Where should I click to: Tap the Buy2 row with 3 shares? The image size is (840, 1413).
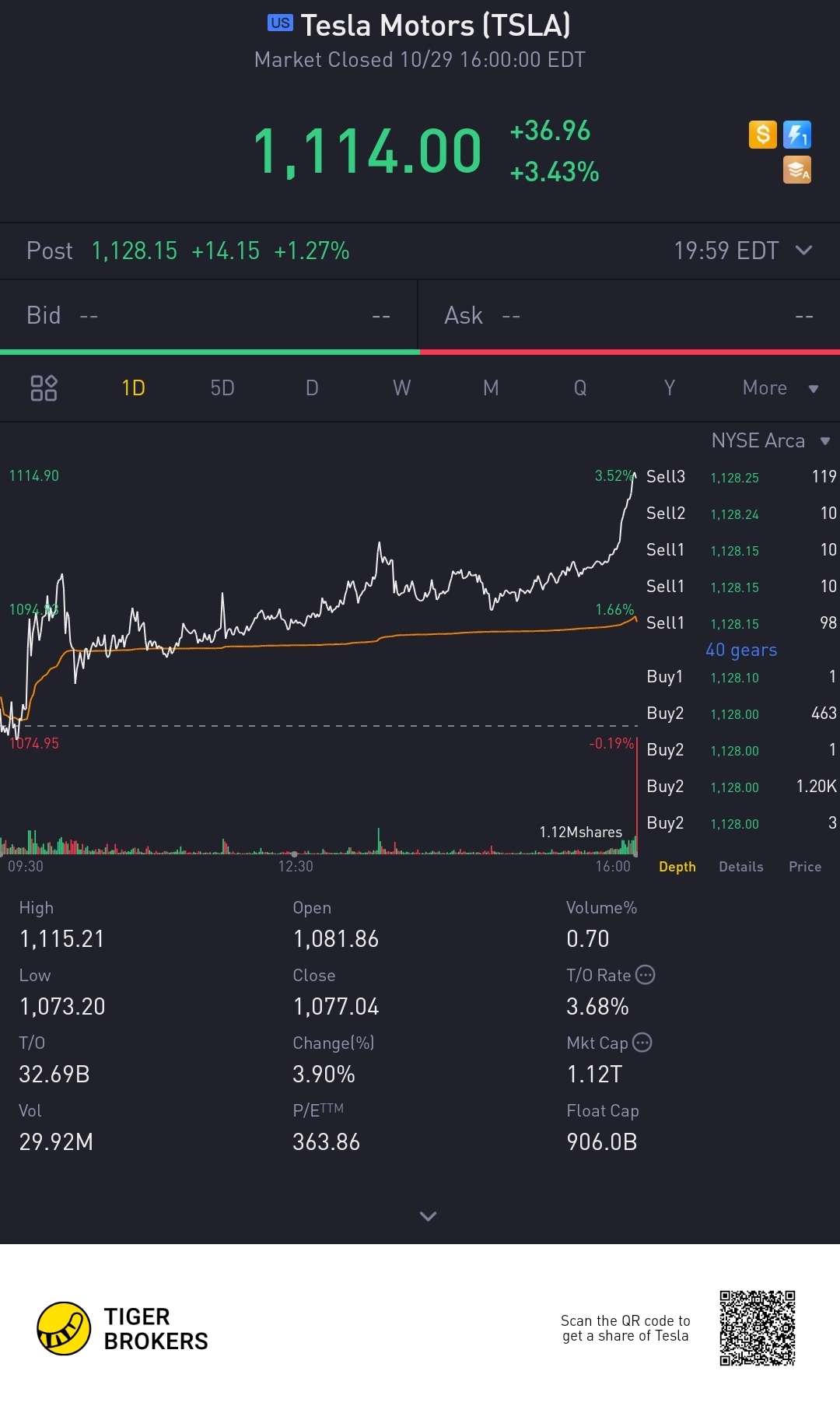click(x=741, y=823)
